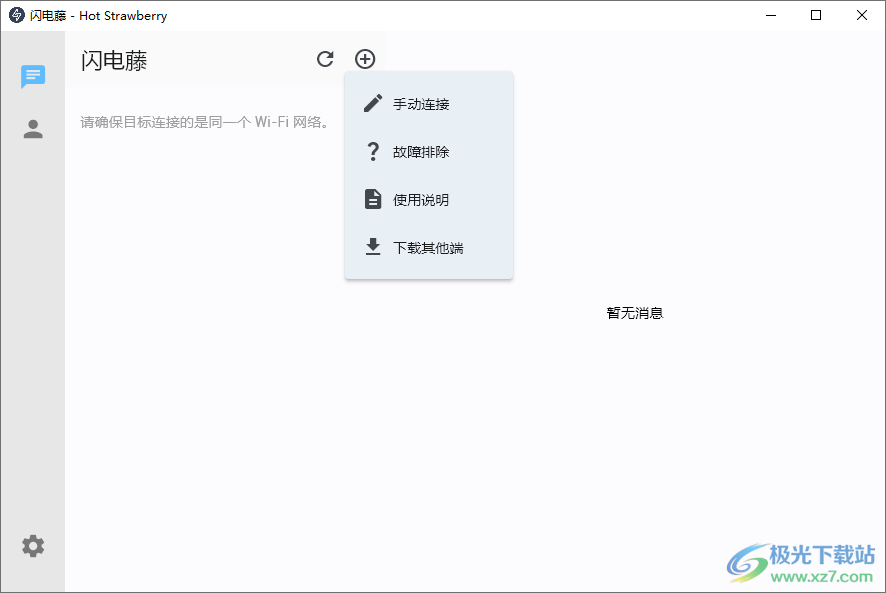
Task: Select the messages chat bubble icon in sidebar
Action: pos(33,77)
